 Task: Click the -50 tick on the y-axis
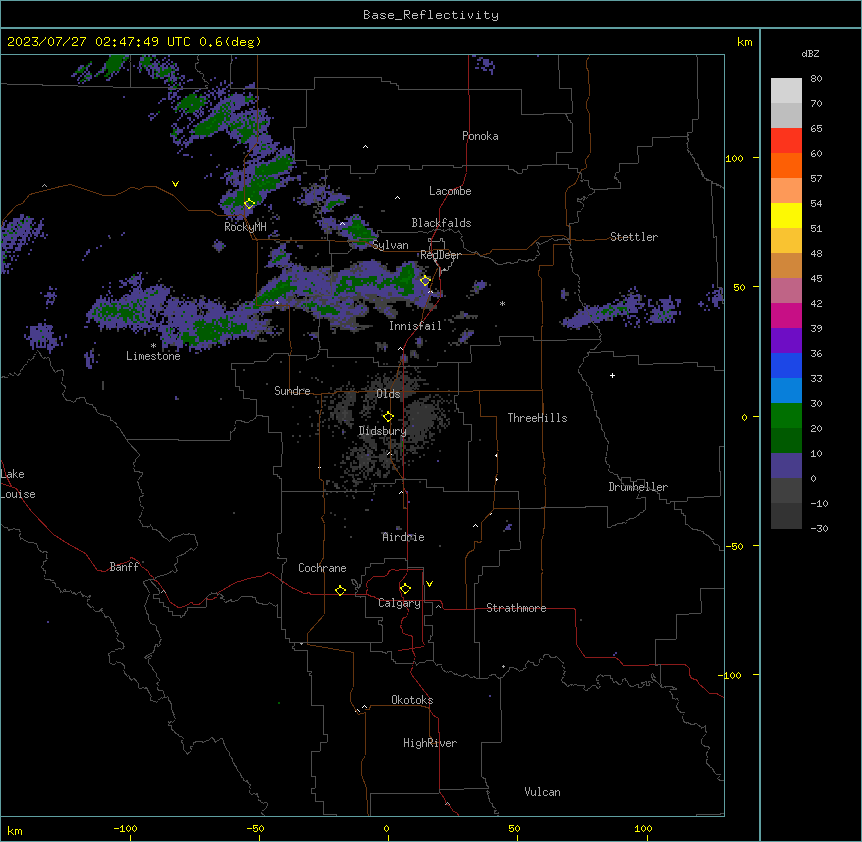coord(734,546)
